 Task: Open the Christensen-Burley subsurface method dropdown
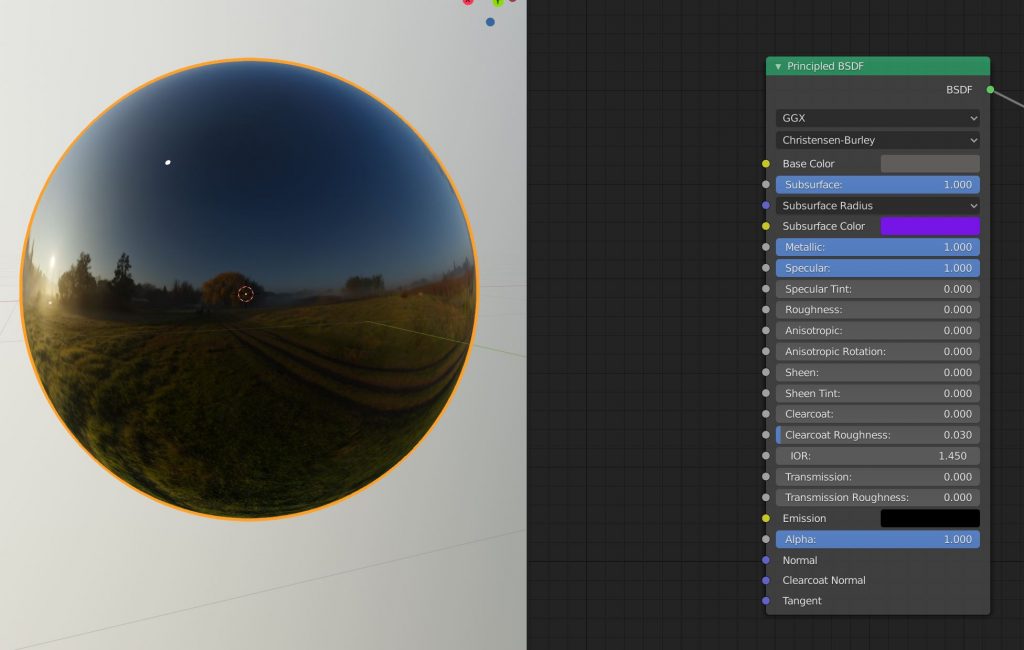(877, 140)
